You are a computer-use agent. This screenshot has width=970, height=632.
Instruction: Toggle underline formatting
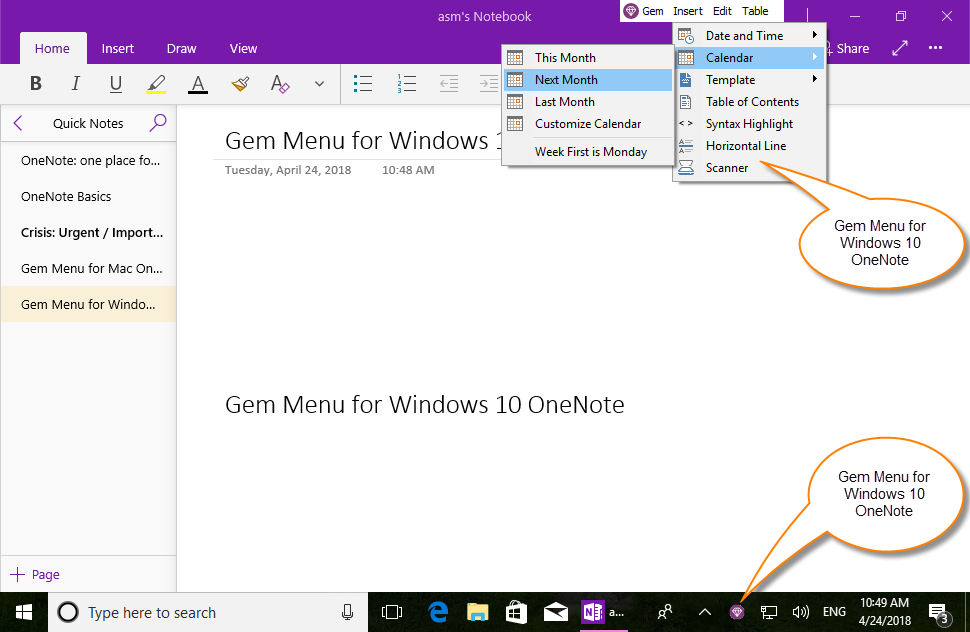click(116, 83)
